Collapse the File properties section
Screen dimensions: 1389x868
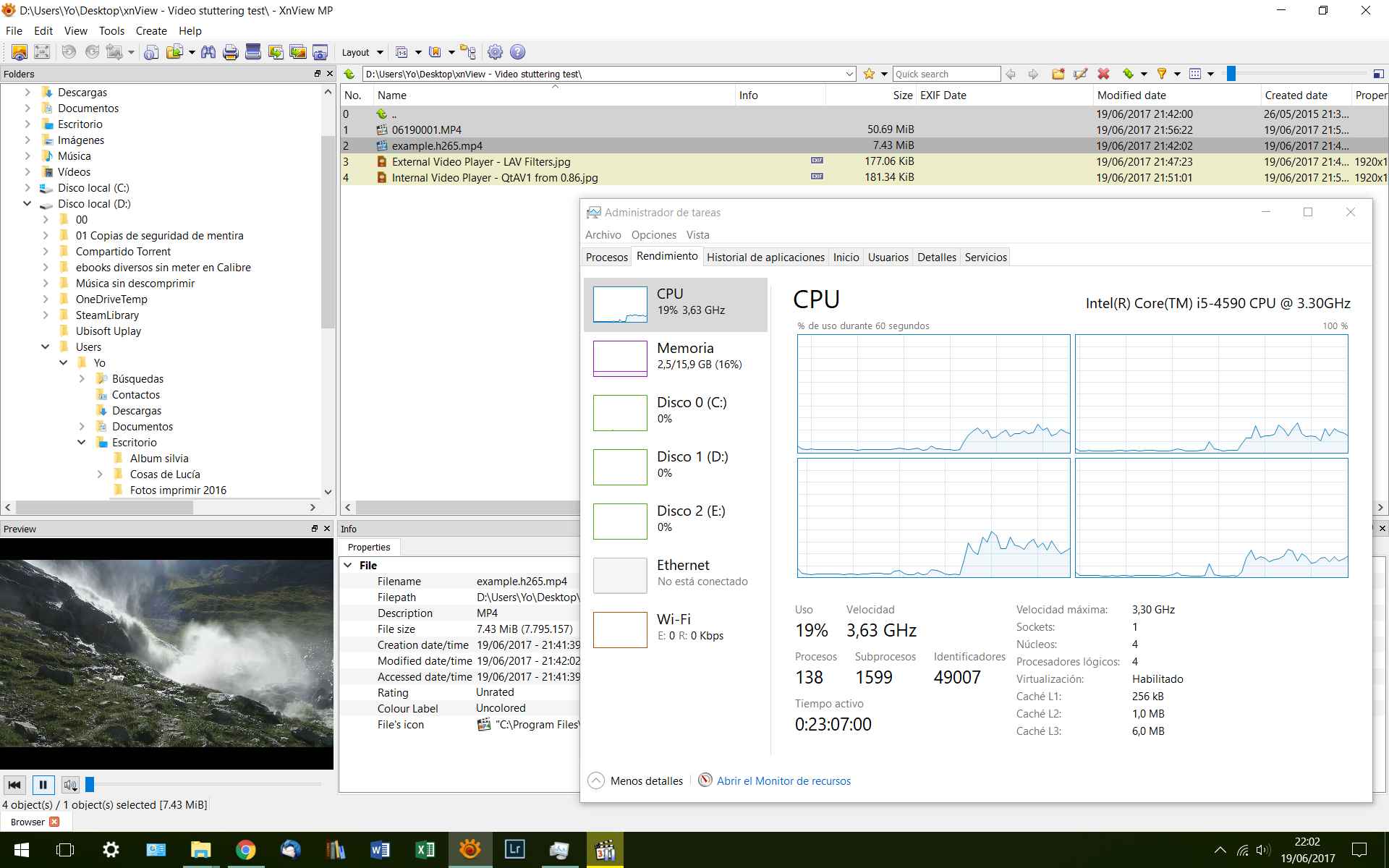pyautogui.click(x=348, y=566)
